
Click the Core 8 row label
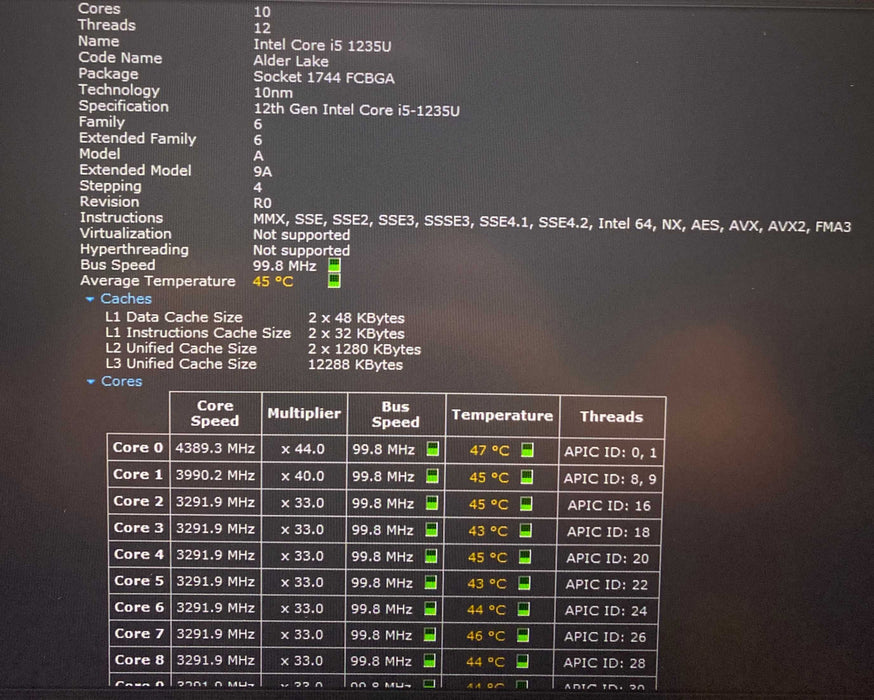click(139, 660)
